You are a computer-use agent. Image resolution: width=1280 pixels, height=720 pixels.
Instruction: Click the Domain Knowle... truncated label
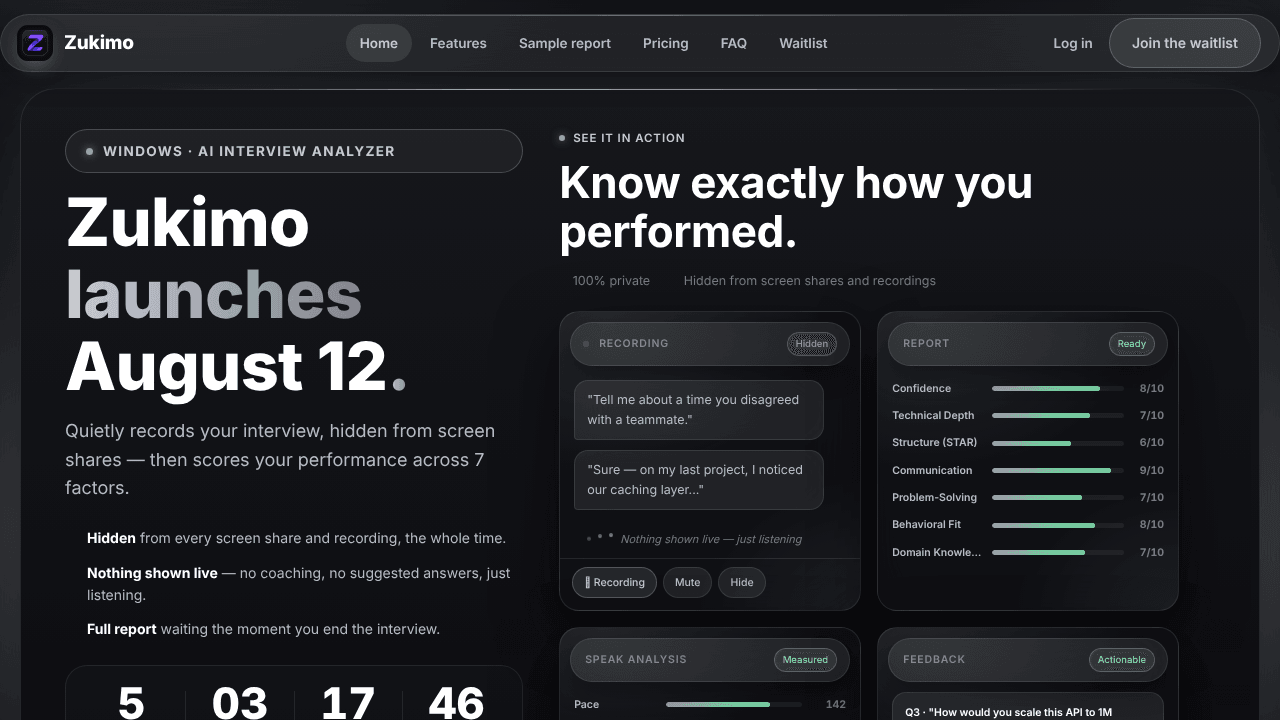click(937, 552)
